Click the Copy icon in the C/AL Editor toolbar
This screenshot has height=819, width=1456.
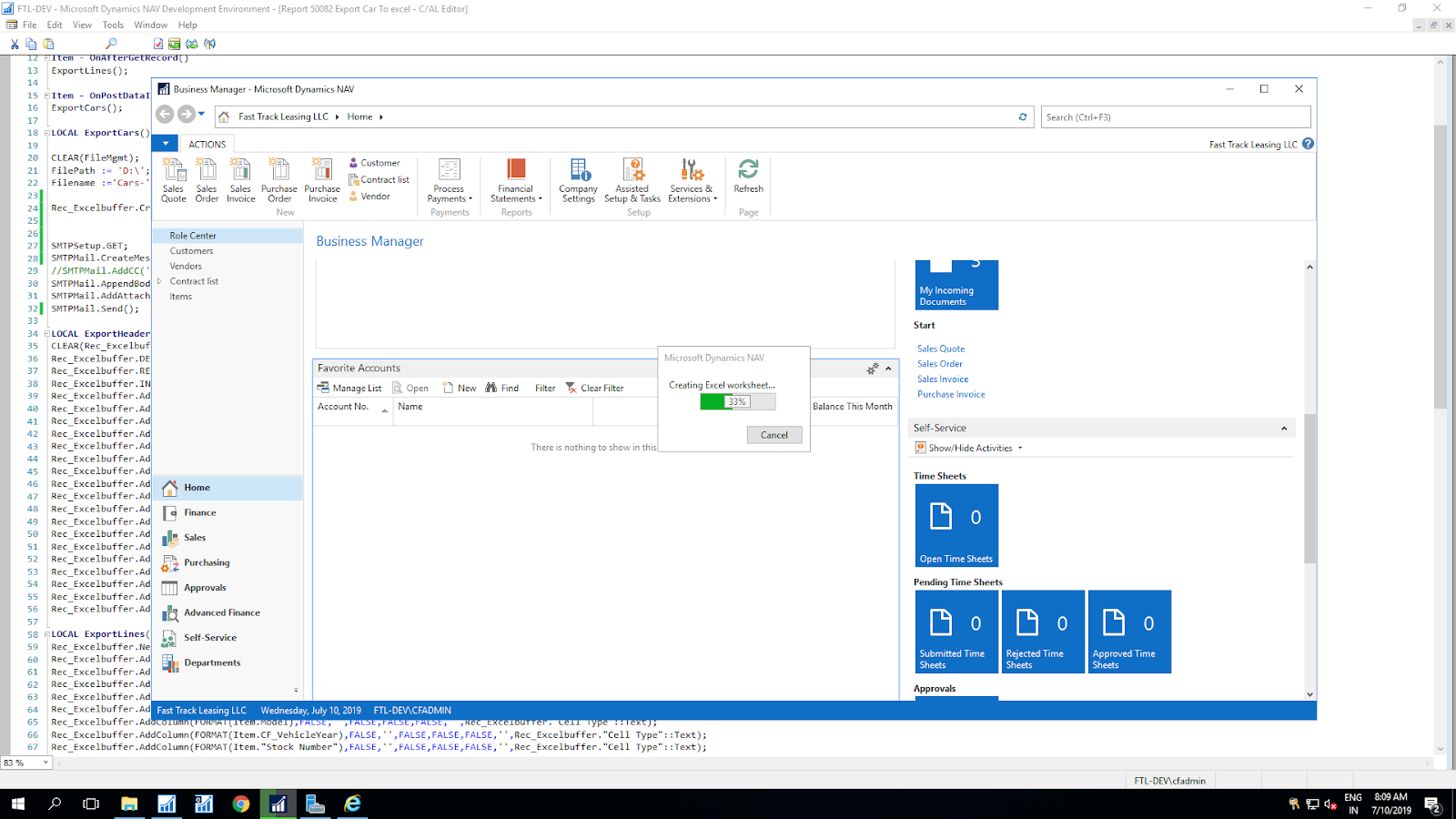31,44
